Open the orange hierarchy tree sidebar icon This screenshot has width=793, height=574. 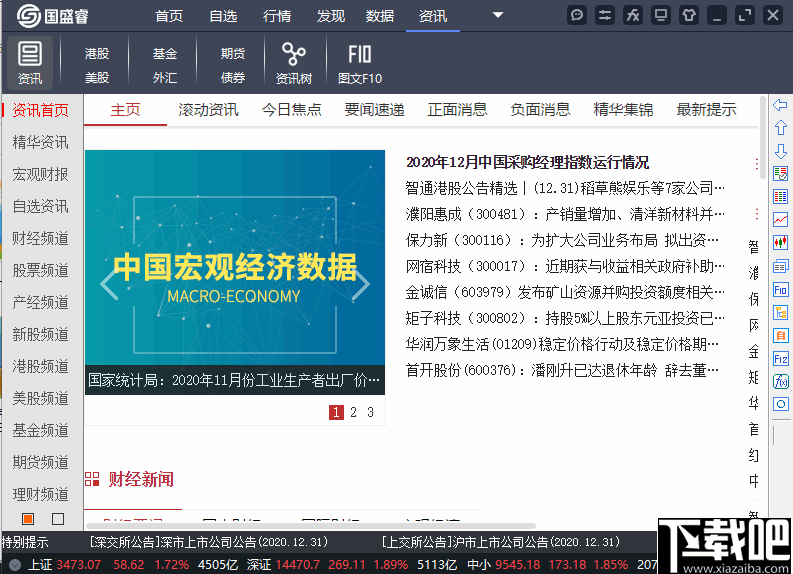(x=780, y=313)
